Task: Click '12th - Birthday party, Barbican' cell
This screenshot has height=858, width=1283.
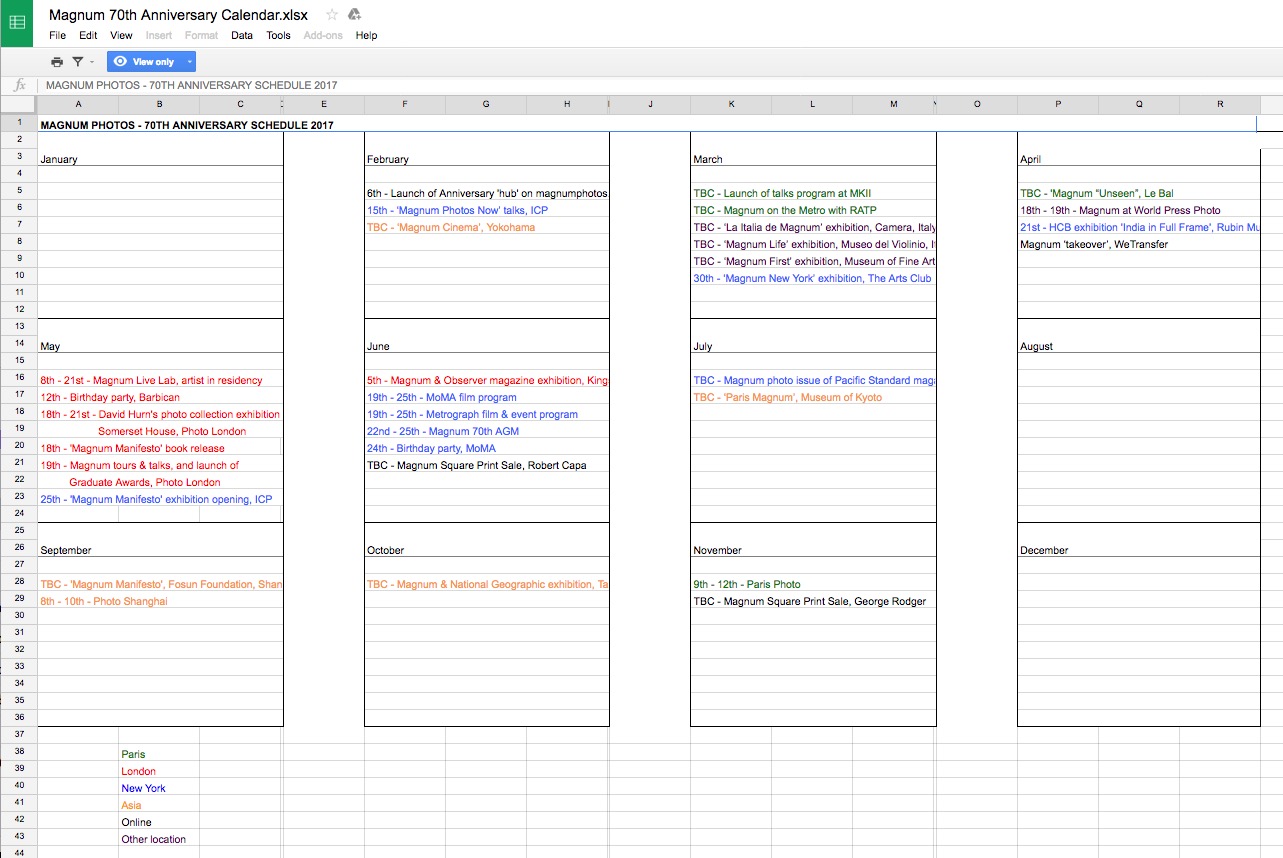Action: point(110,397)
